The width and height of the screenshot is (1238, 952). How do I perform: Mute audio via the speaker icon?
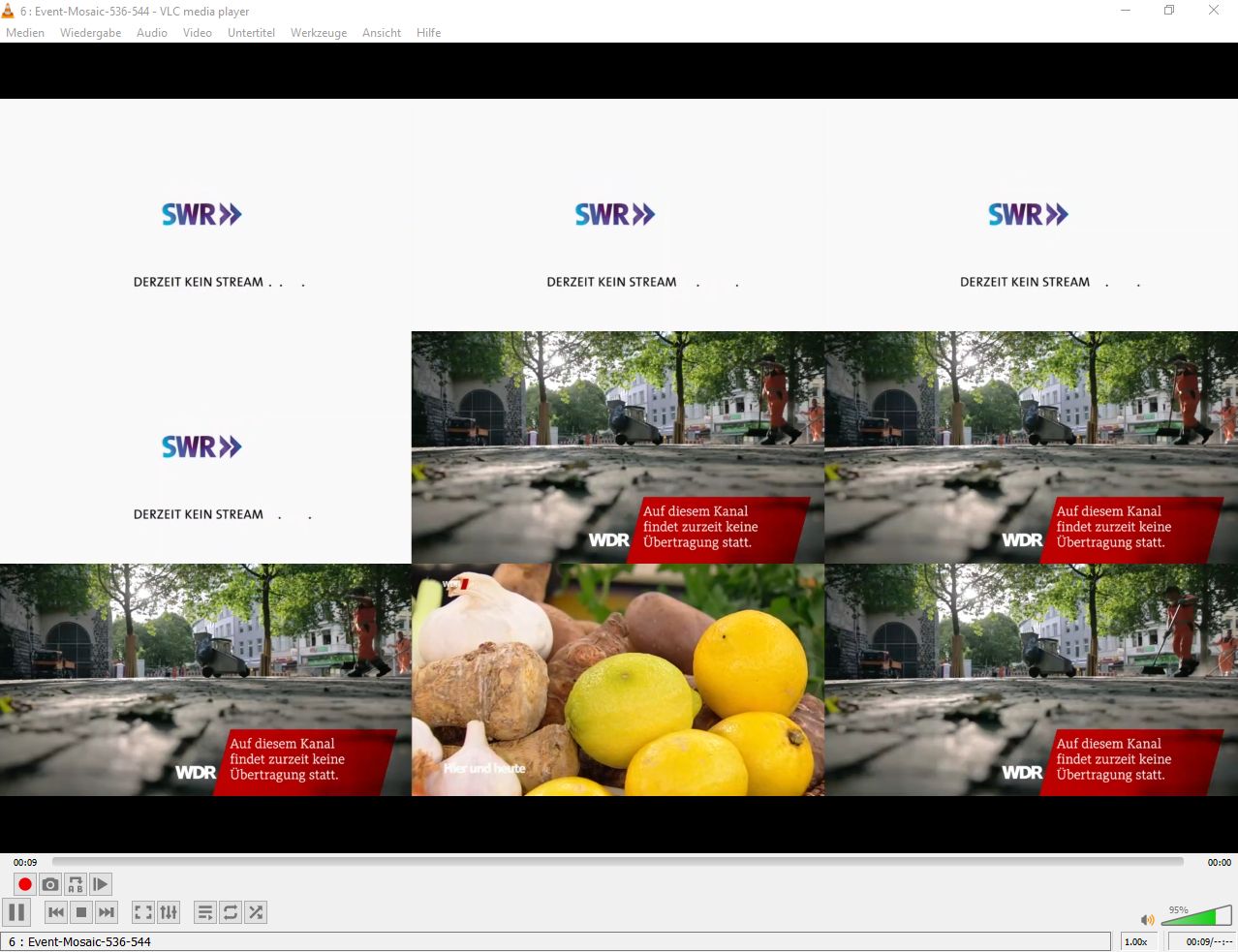tap(1148, 919)
